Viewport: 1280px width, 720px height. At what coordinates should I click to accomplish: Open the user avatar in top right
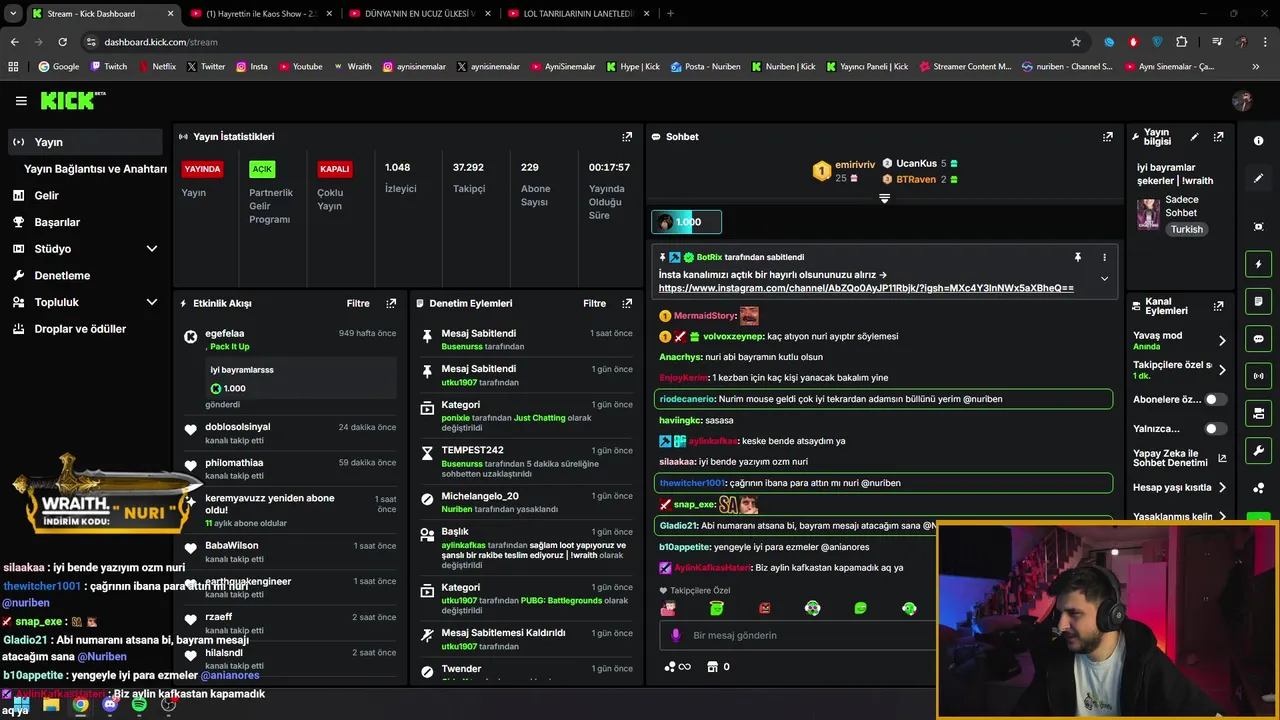point(1242,101)
